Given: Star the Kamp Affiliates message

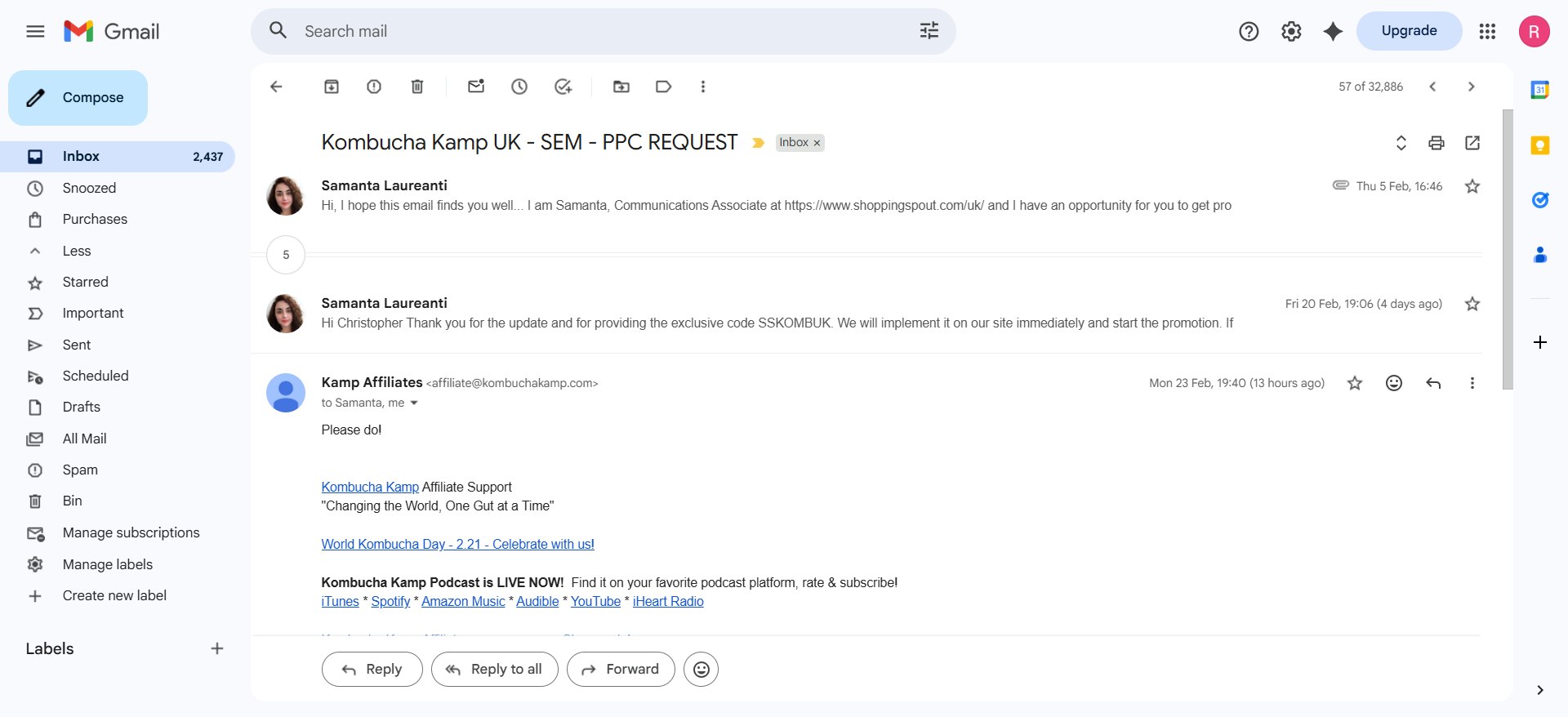Looking at the screenshot, I should [1355, 383].
